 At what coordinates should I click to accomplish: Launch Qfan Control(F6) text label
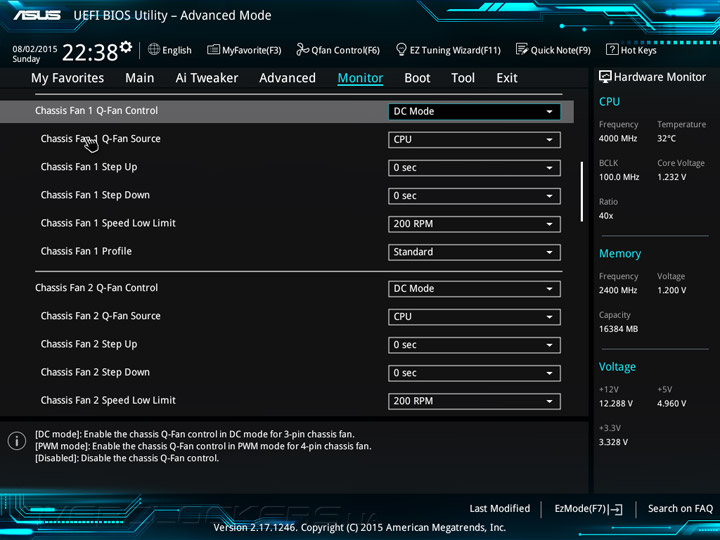345,50
